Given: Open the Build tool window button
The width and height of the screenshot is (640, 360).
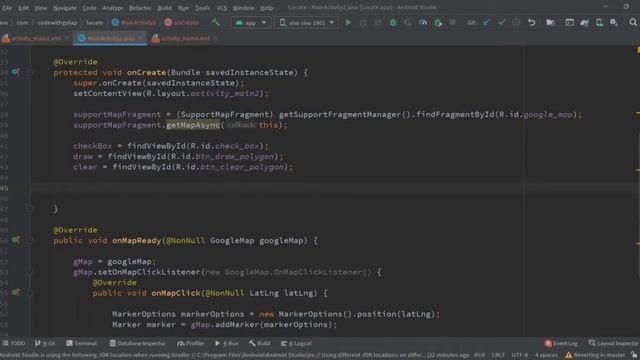Looking at the screenshot, I should point(260,343).
